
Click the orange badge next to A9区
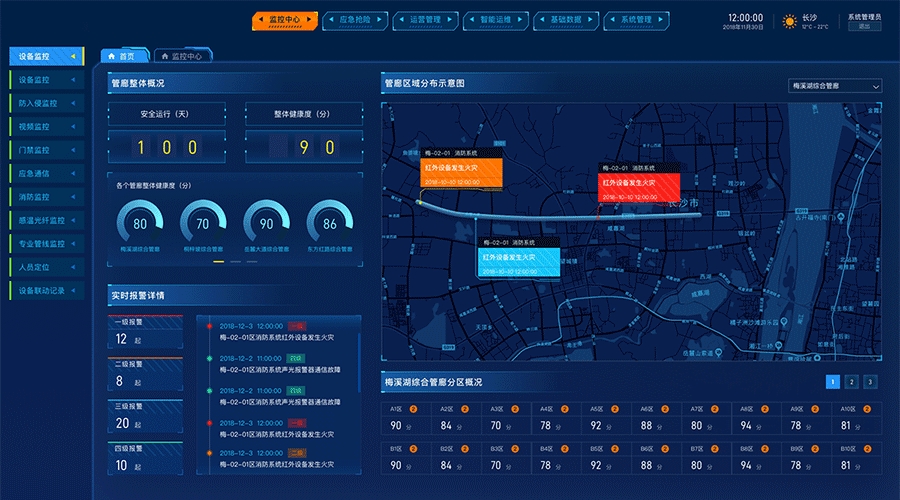[815, 409]
